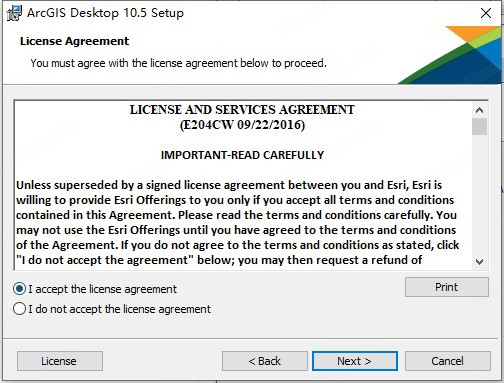Click the Esri colored banner graphic
The height and width of the screenshot is (383, 504).
(x=450, y=55)
